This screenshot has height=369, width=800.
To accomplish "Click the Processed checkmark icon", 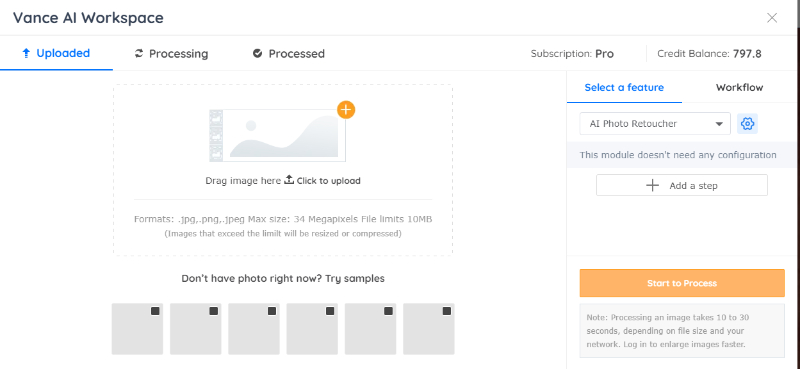I will pos(258,54).
